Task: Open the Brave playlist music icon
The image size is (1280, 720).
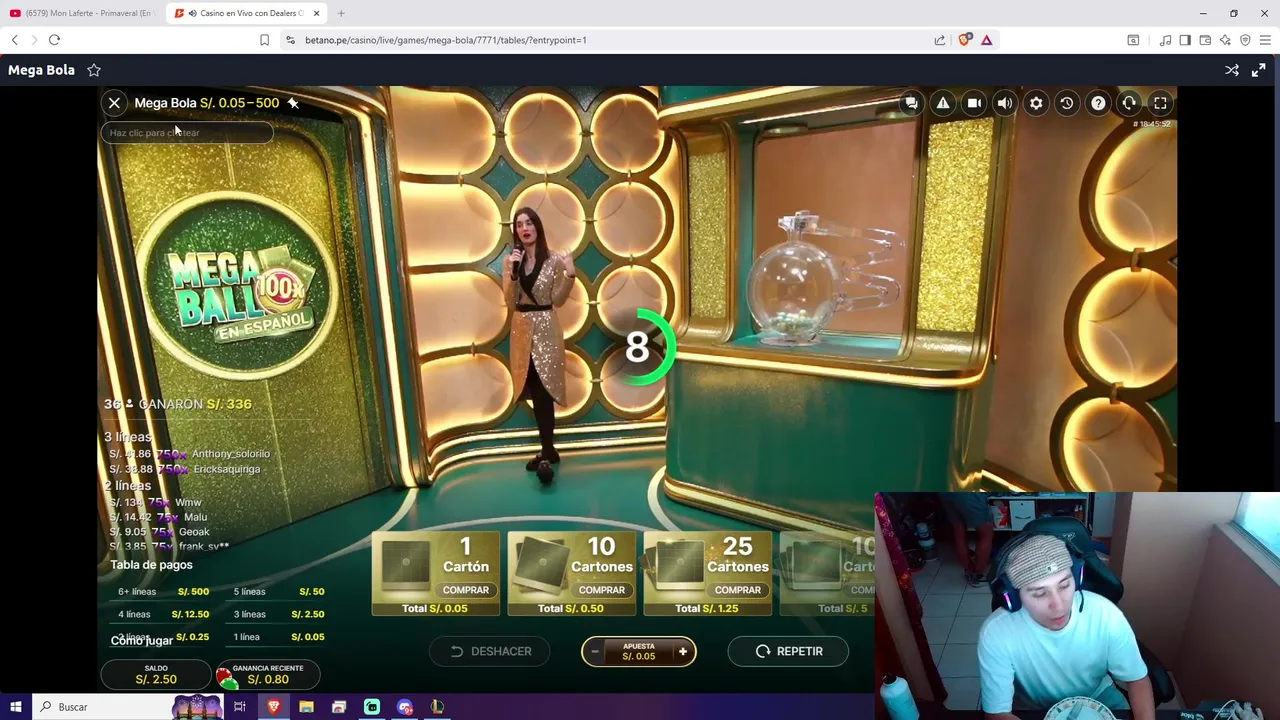Action: [1165, 40]
